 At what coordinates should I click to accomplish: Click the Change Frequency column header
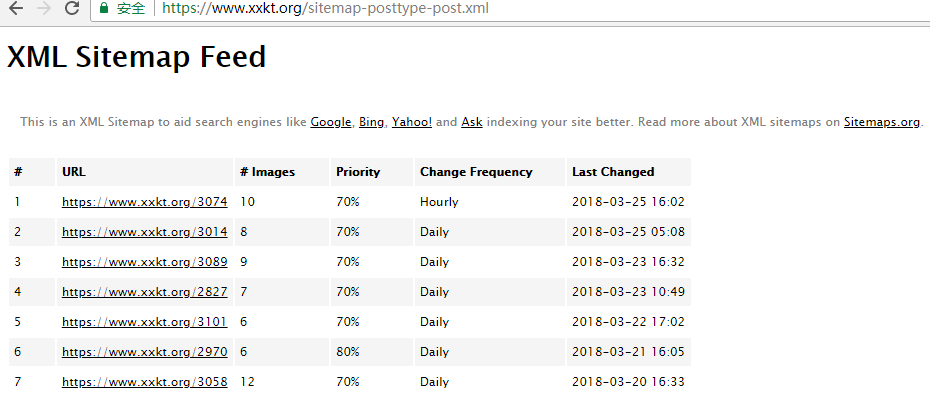[476, 172]
